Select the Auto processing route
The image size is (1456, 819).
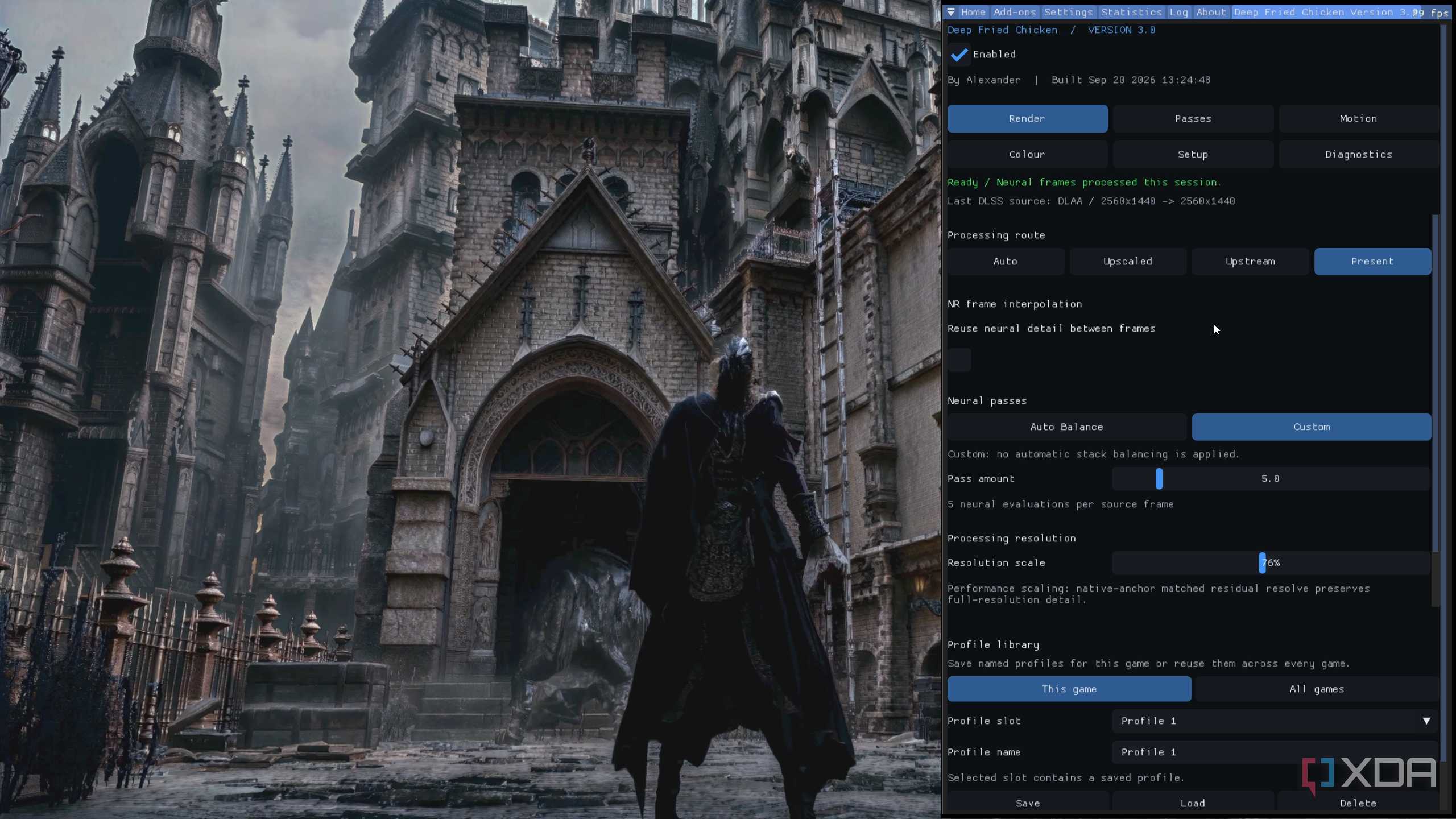[1005, 262]
